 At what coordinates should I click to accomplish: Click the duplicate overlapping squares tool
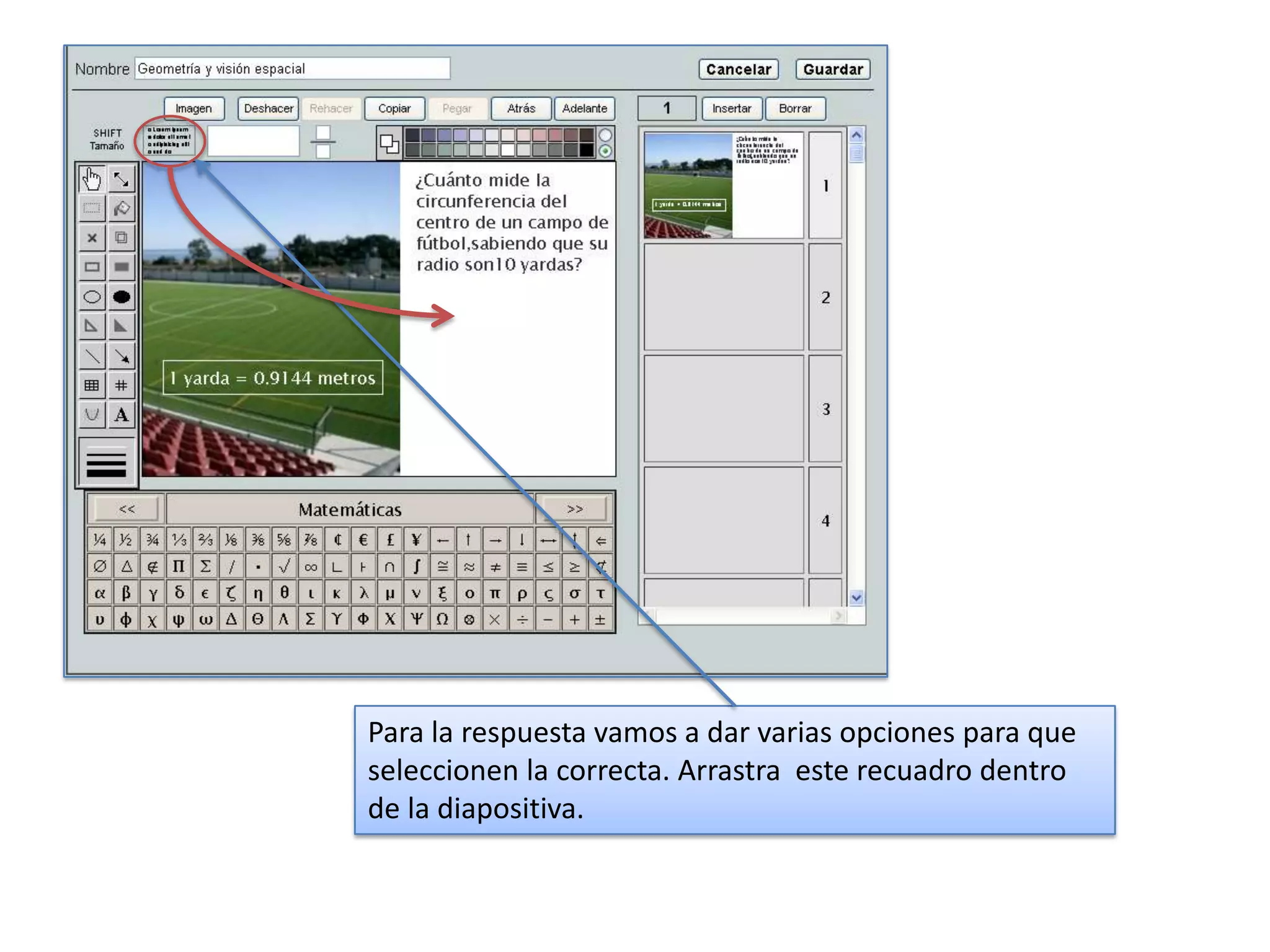pyautogui.click(x=122, y=238)
